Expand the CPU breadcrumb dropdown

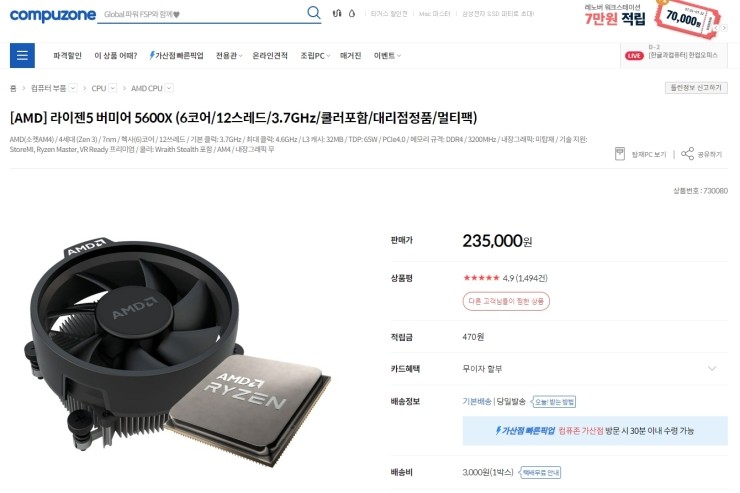click(x=112, y=88)
